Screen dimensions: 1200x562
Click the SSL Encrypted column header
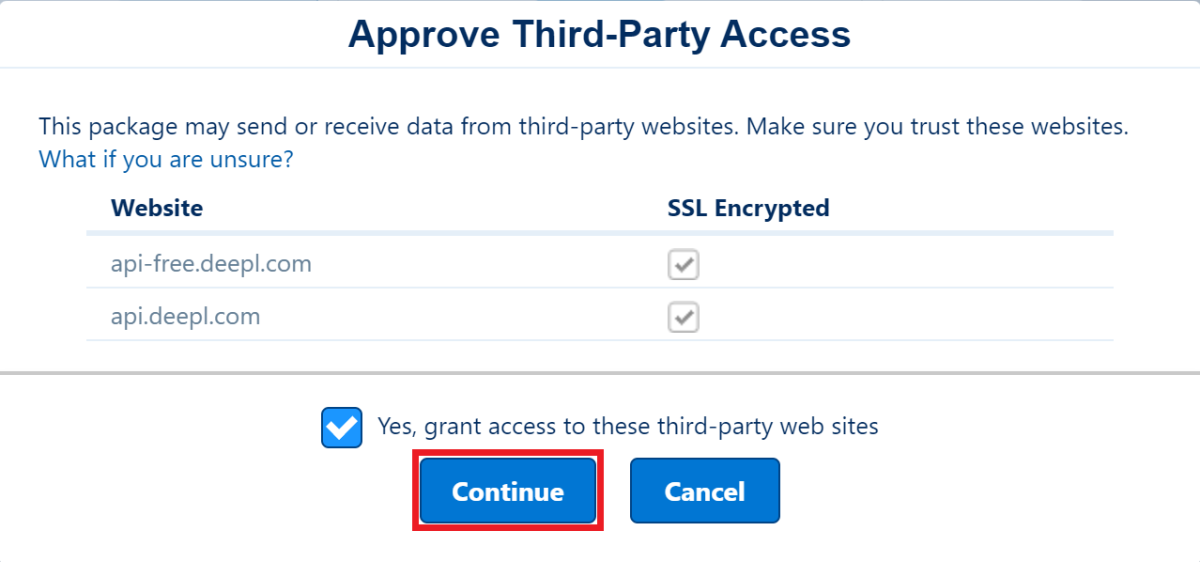(x=748, y=208)
